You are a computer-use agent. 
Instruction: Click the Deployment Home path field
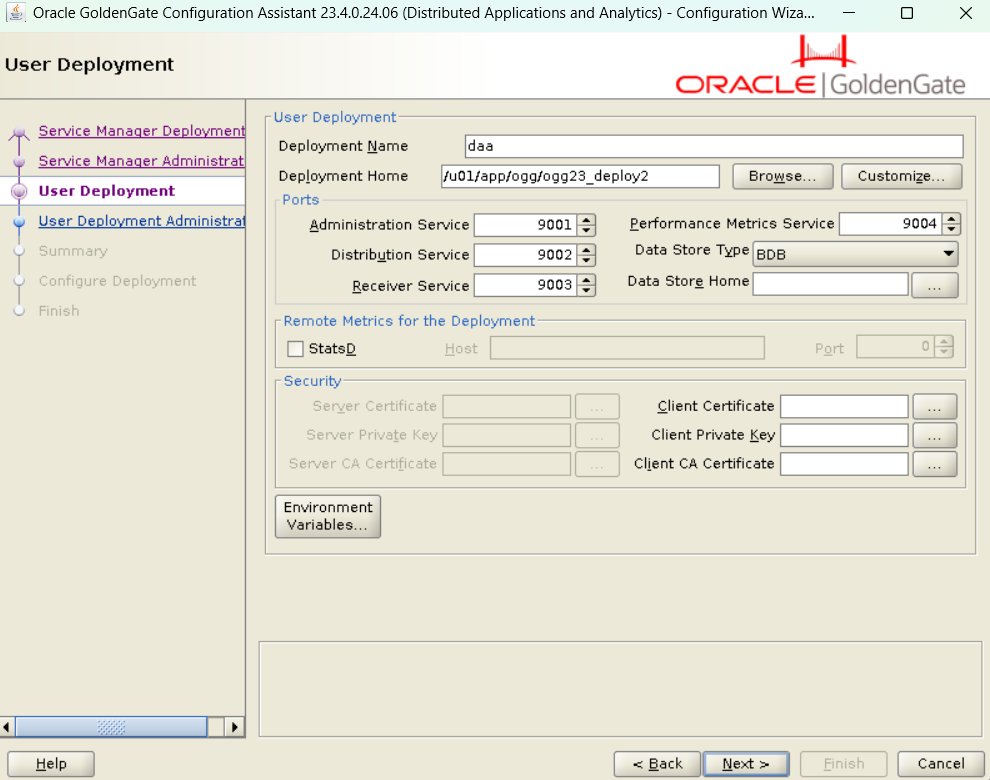[580, 176]
